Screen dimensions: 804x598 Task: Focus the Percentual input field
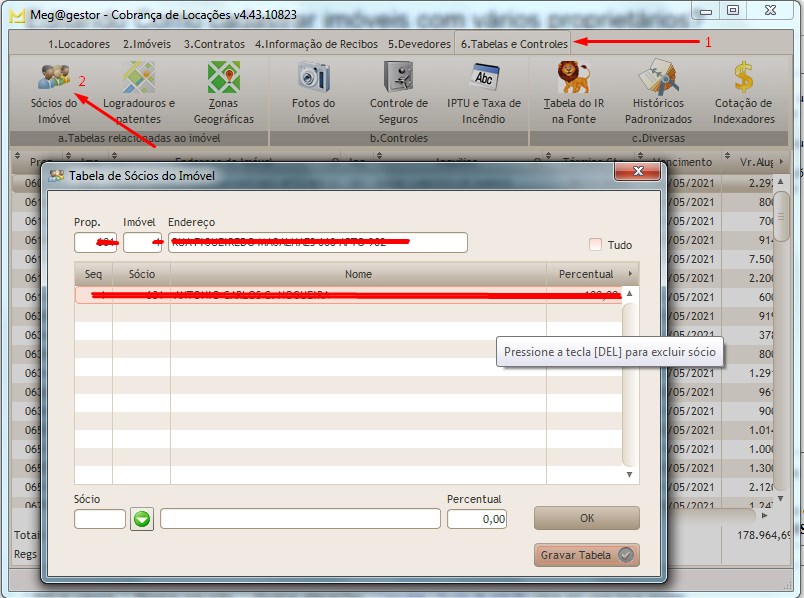476,519
